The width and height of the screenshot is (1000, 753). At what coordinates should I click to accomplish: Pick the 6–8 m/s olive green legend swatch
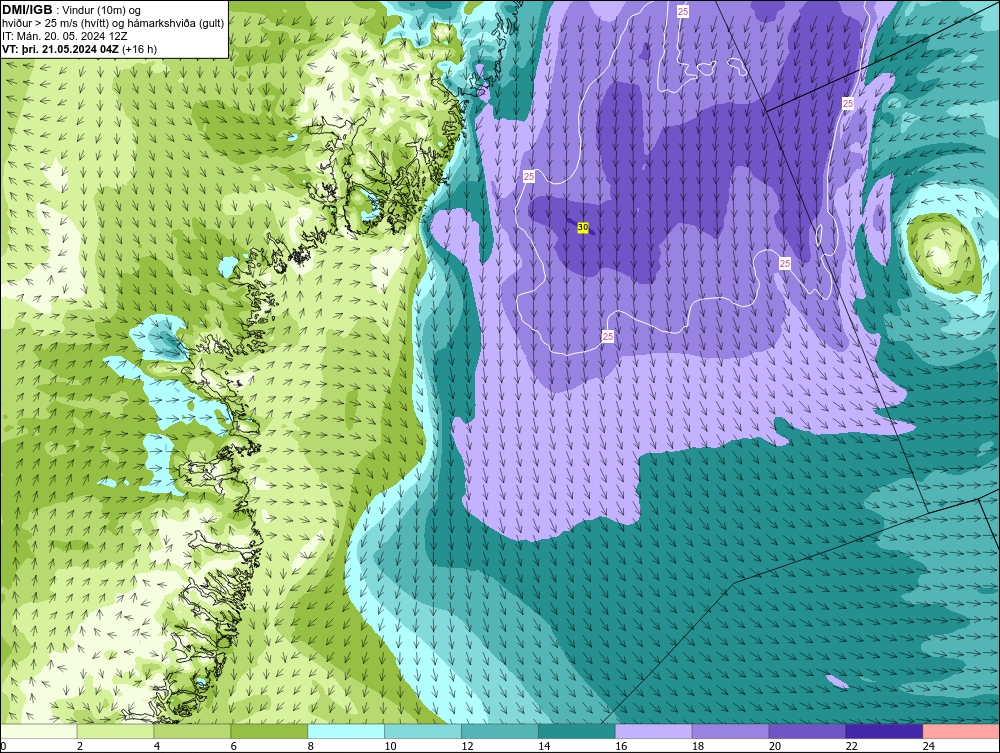(x=269, y=731)
